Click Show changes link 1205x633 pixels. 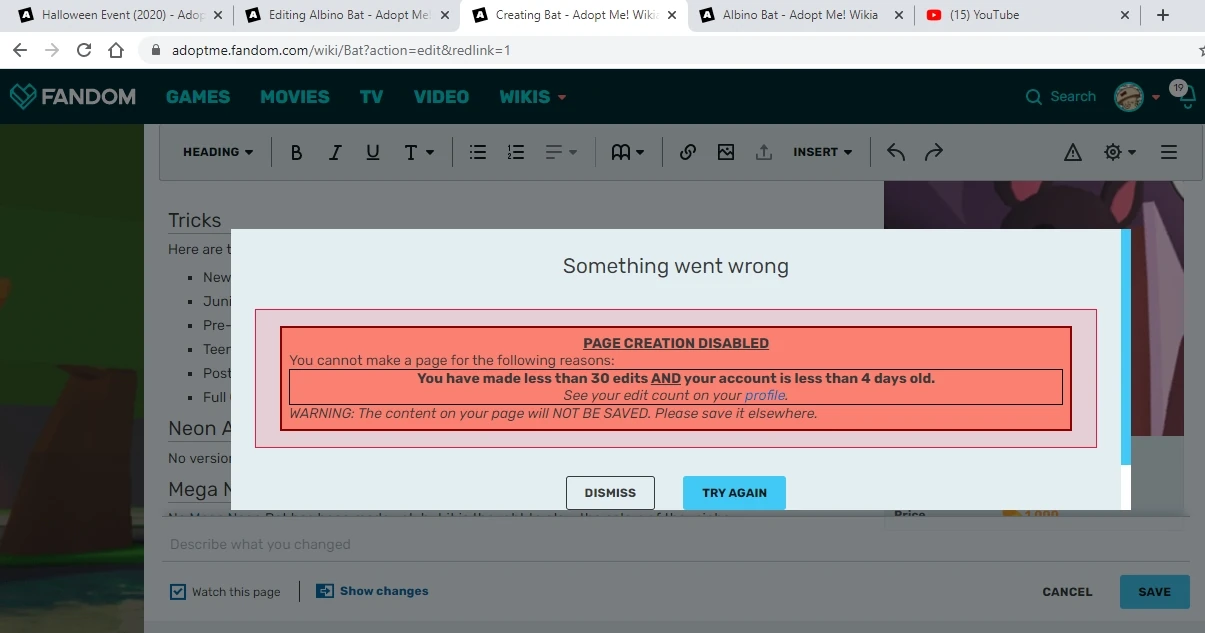[372, 591]
